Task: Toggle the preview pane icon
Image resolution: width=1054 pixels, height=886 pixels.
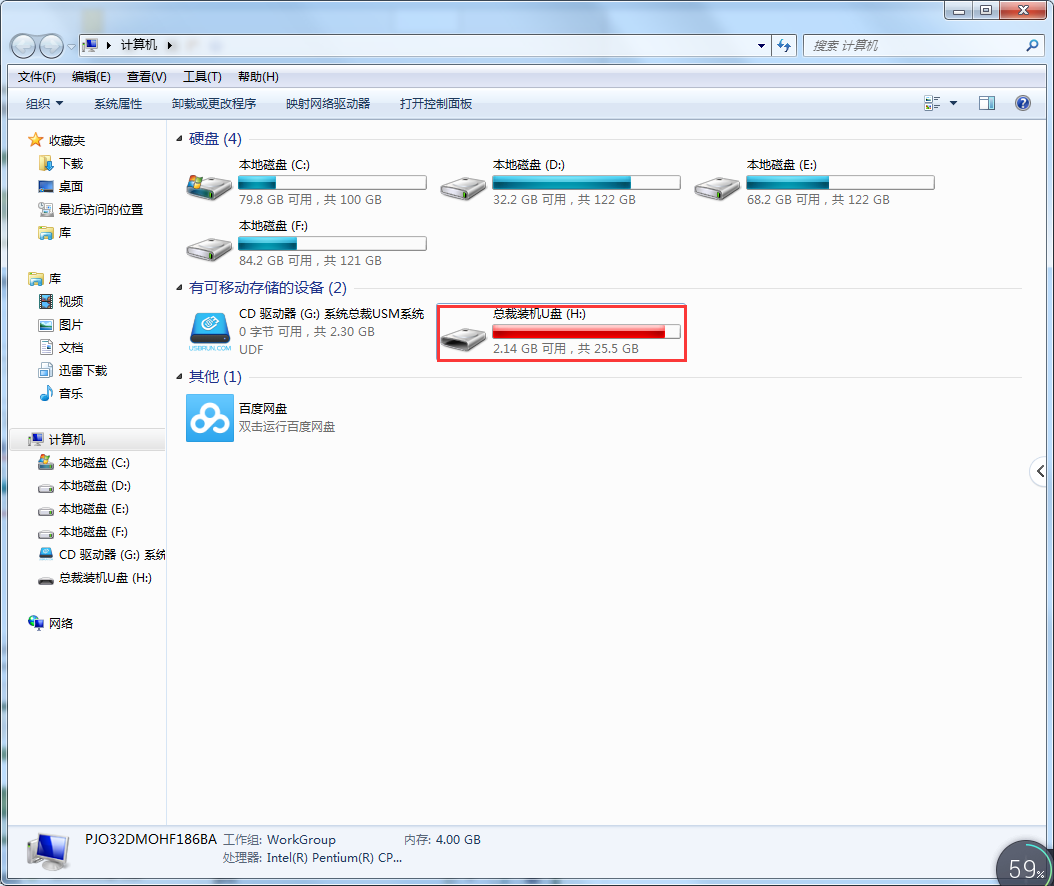Action: point(987,103)
